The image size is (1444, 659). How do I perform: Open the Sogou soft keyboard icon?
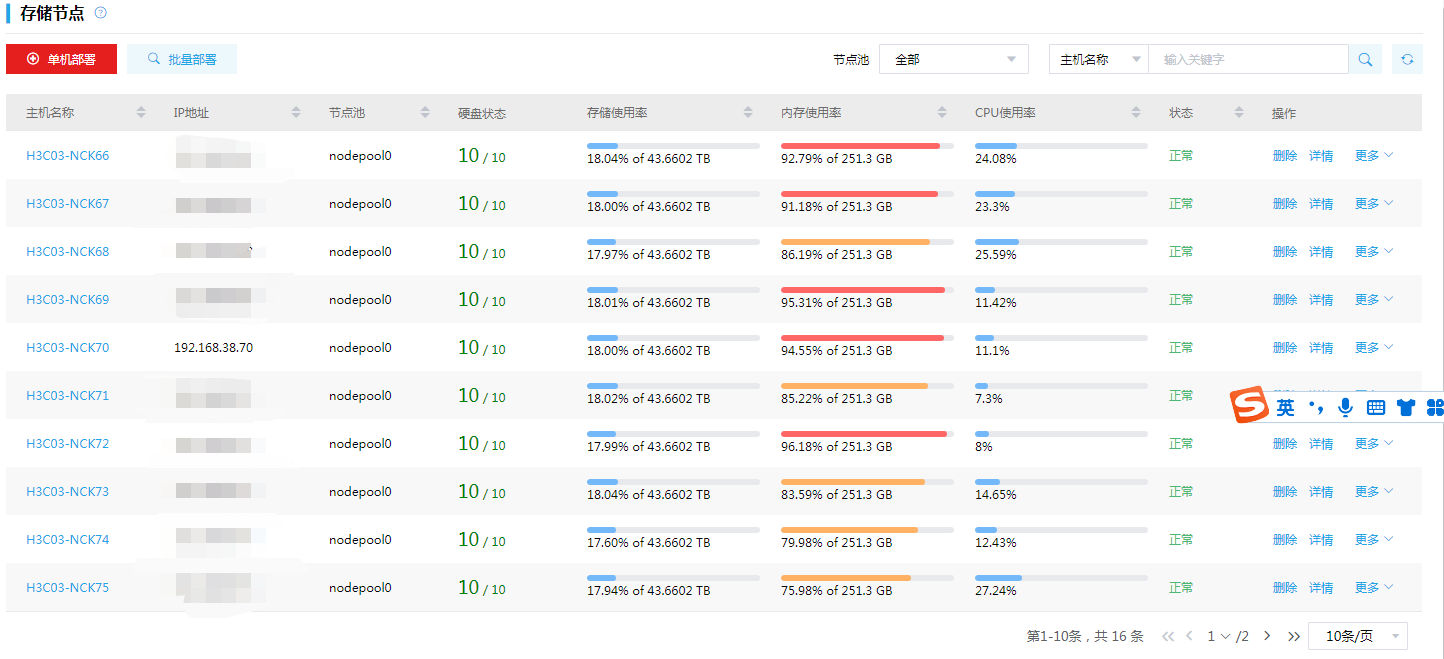click(1376, 407)
